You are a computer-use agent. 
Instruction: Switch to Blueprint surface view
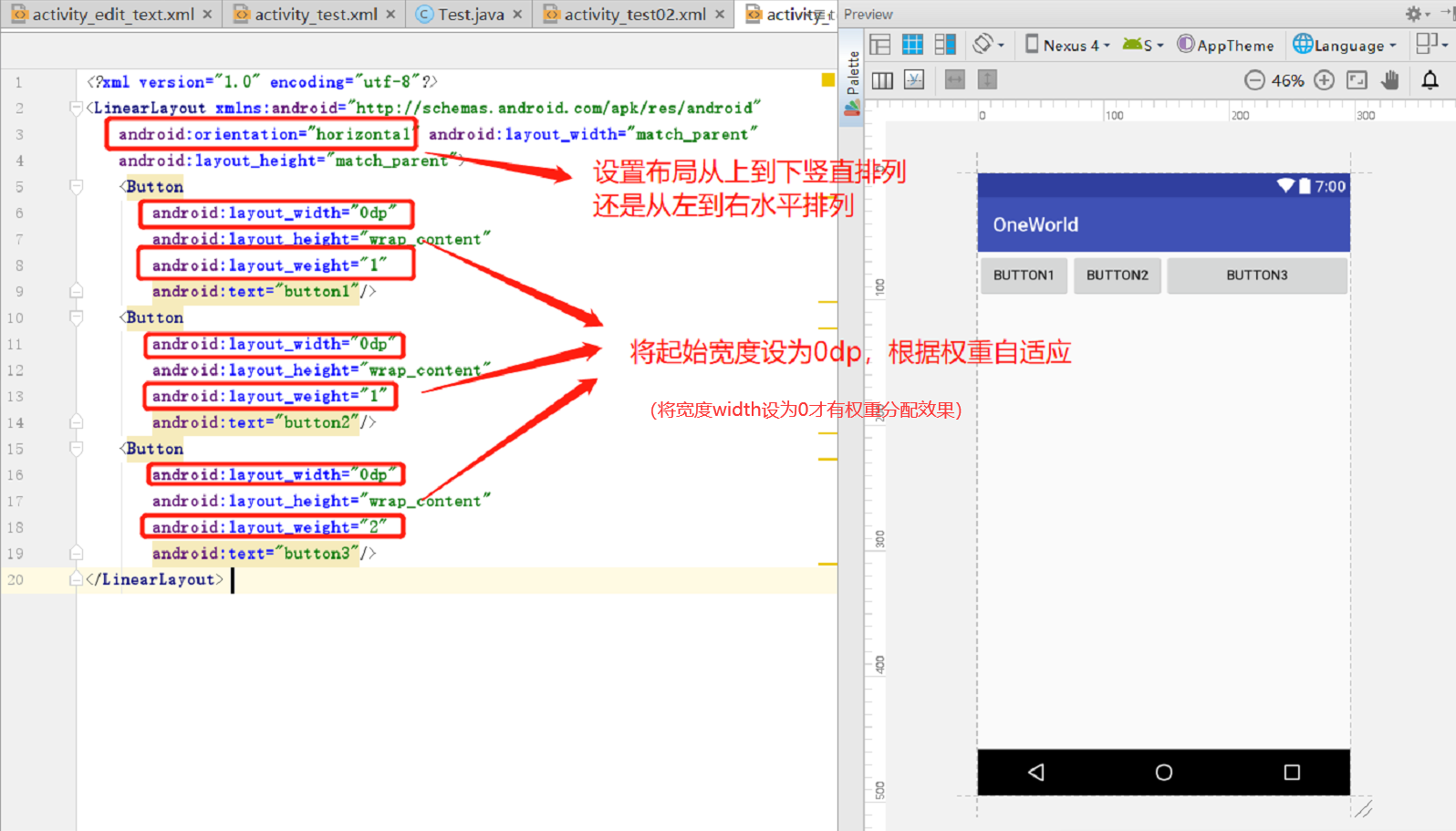pos(912,45)
